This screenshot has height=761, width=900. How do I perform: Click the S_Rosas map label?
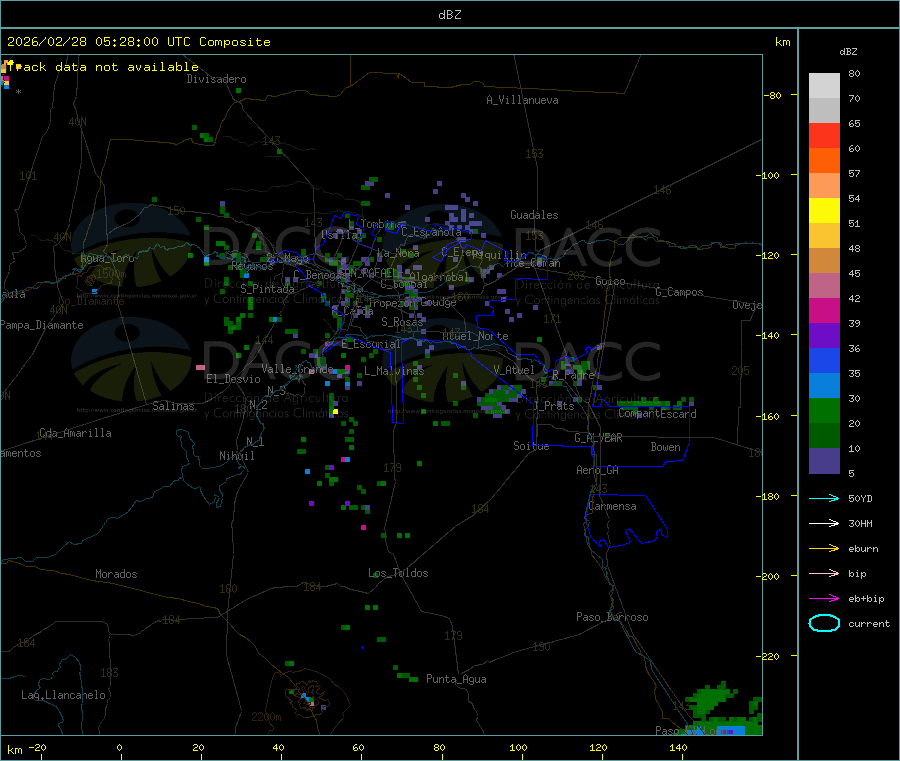tap(402, 322)
